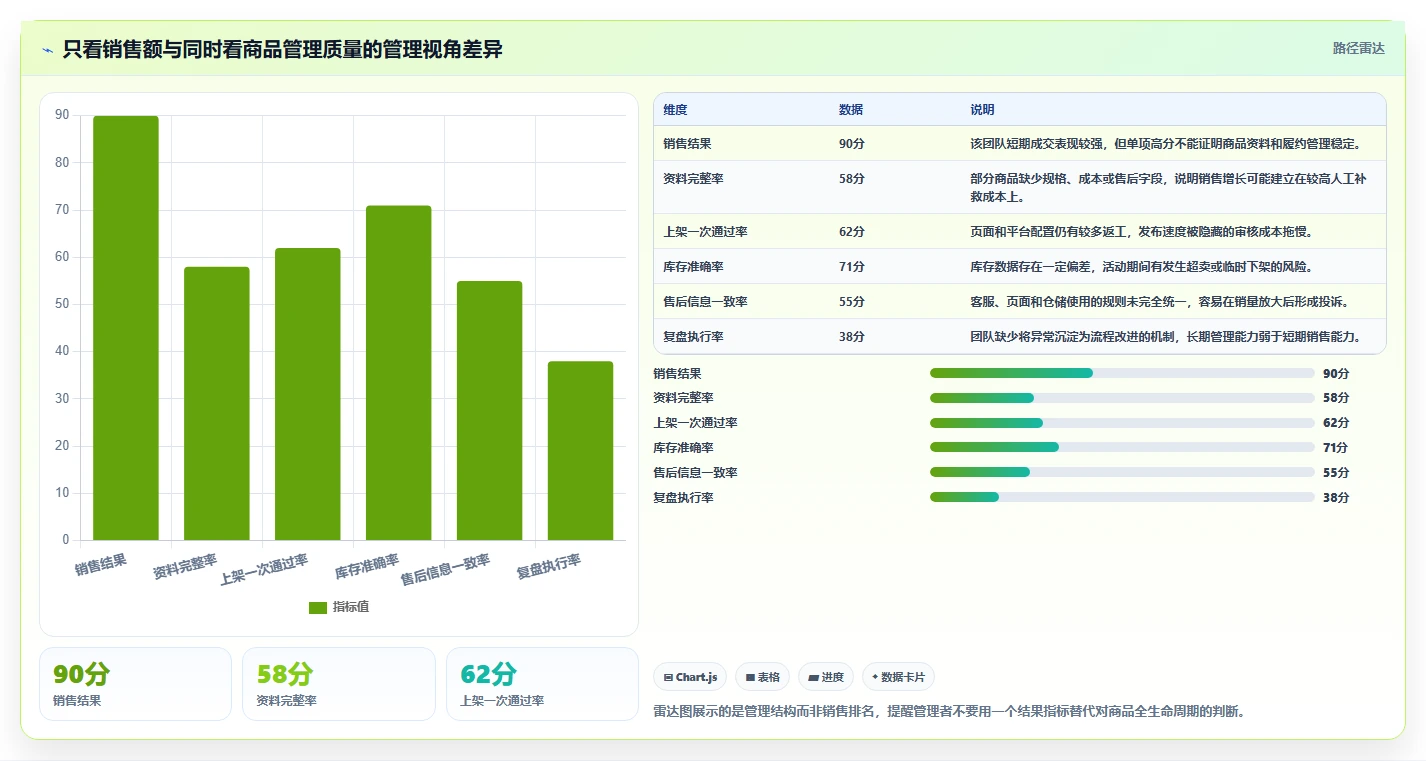
Task: Click the 说明 column header
Action: 982,110
